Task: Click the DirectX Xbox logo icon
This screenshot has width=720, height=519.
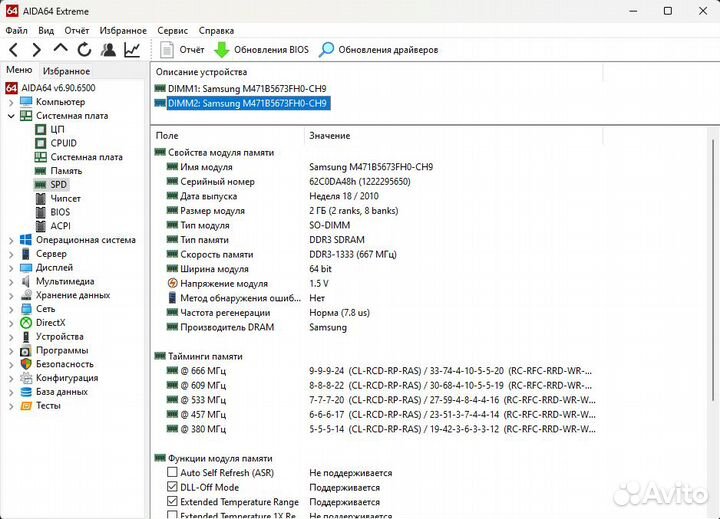Action: [x=26, y=322]
